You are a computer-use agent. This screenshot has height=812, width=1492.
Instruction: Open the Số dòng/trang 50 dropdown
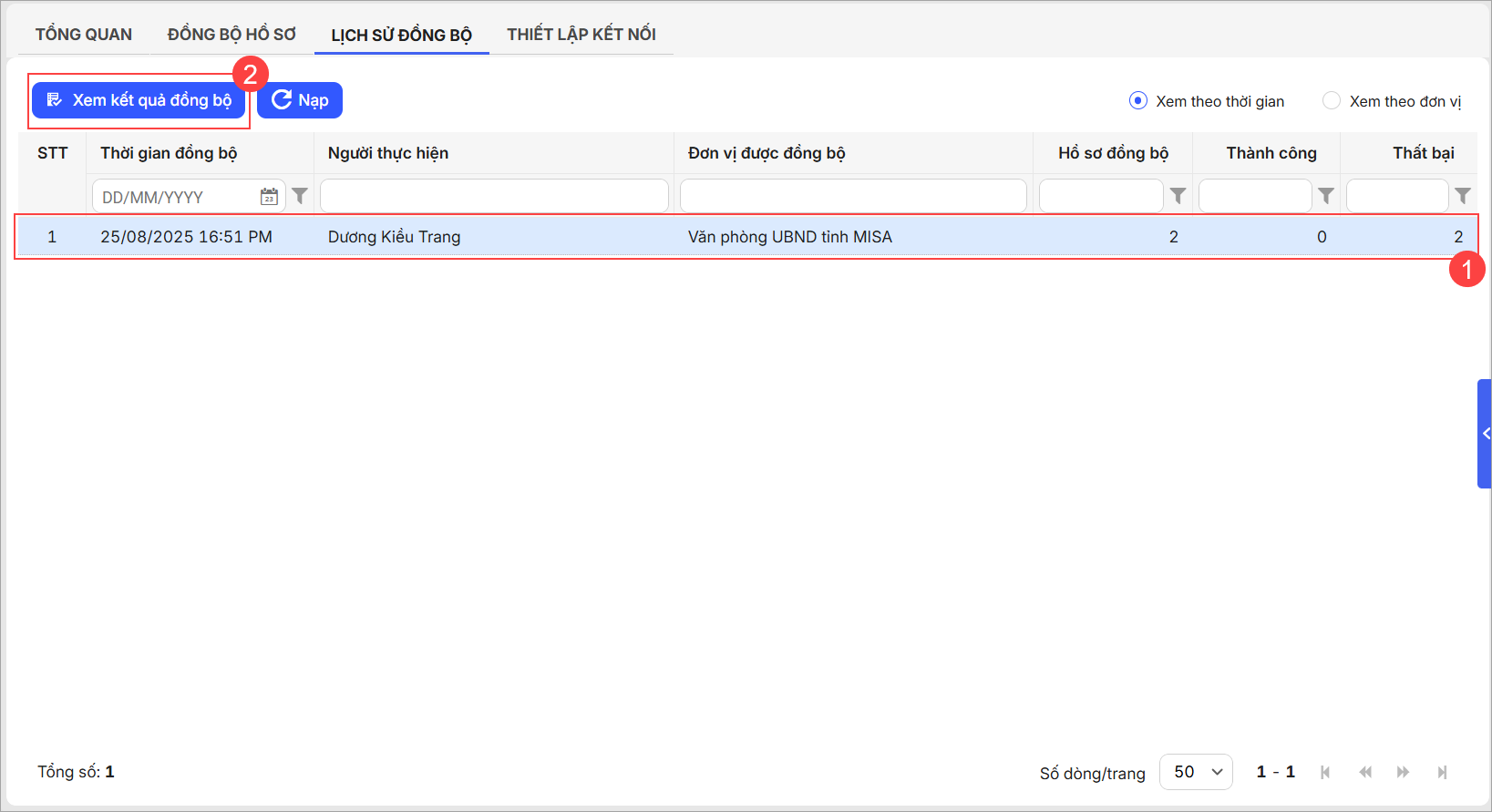pyautogui.click(x=1196, y=772)
